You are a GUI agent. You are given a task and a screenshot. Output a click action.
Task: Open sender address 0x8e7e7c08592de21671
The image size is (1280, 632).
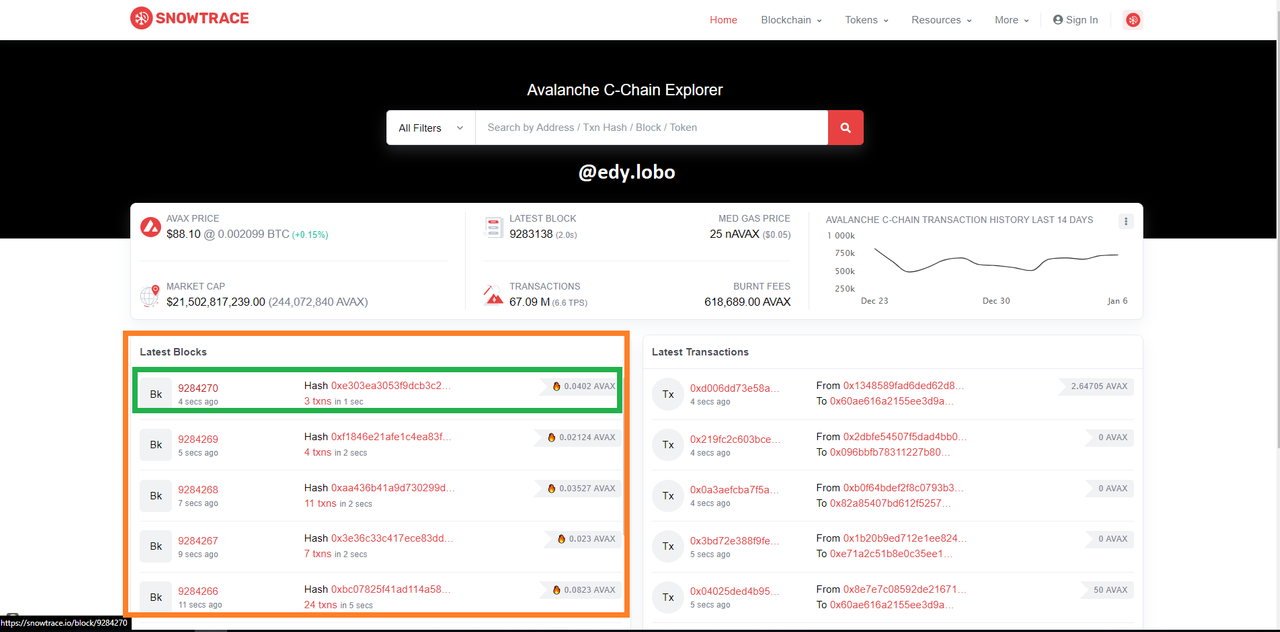[x=905, y=589]
